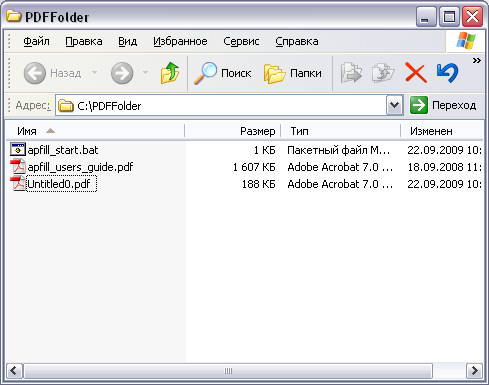
Task: Click the Copy To folder icon
Action: [383, 73]
